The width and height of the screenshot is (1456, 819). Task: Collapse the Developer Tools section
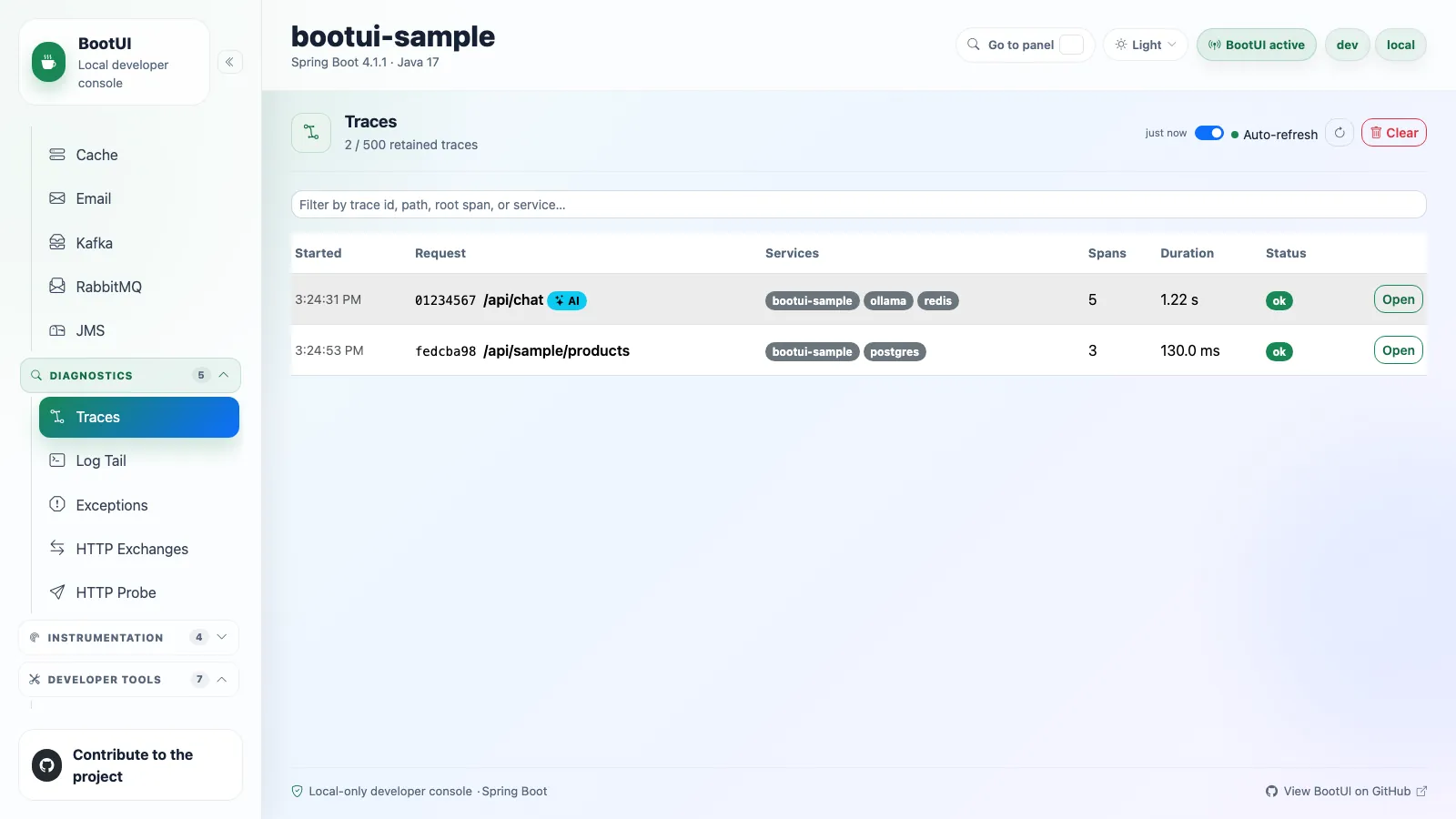[x=128, y=680]
